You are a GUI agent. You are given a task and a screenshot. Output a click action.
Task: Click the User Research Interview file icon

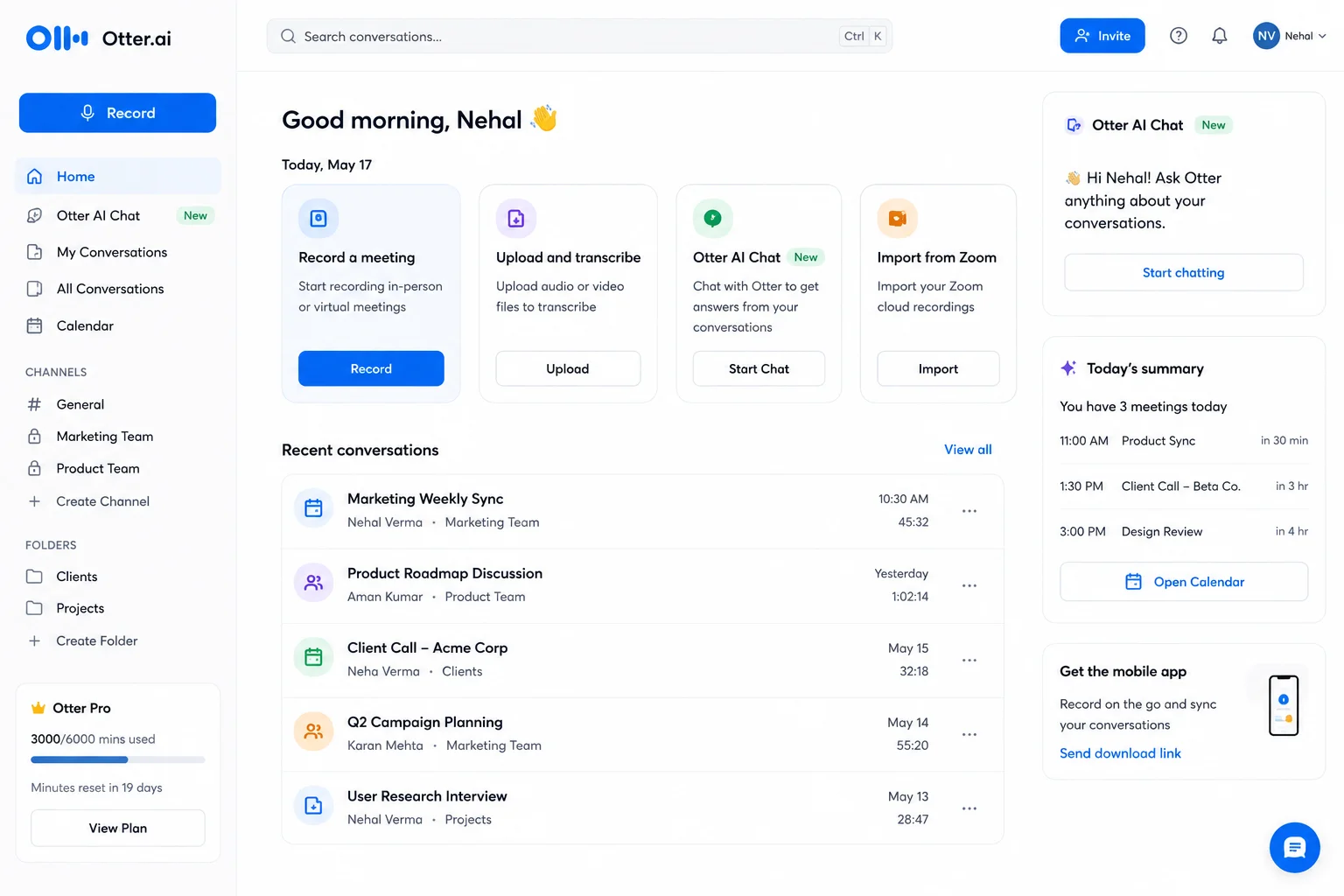313,805
